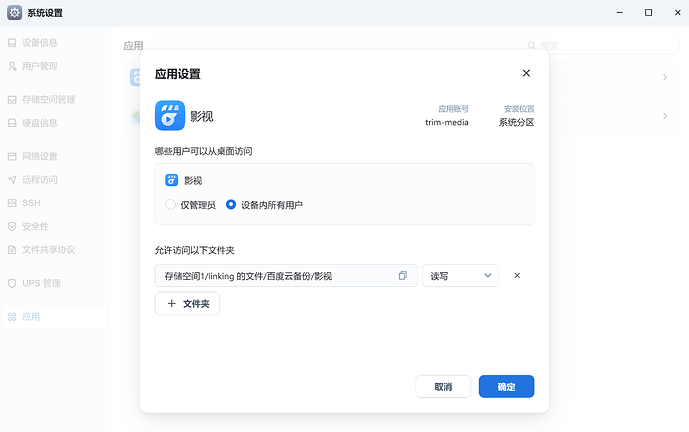Image resolution: width=689 pixels, height=432 pixels.
Task: Click the 网络设置 sidebar icon
Action: tap(12, 156)
